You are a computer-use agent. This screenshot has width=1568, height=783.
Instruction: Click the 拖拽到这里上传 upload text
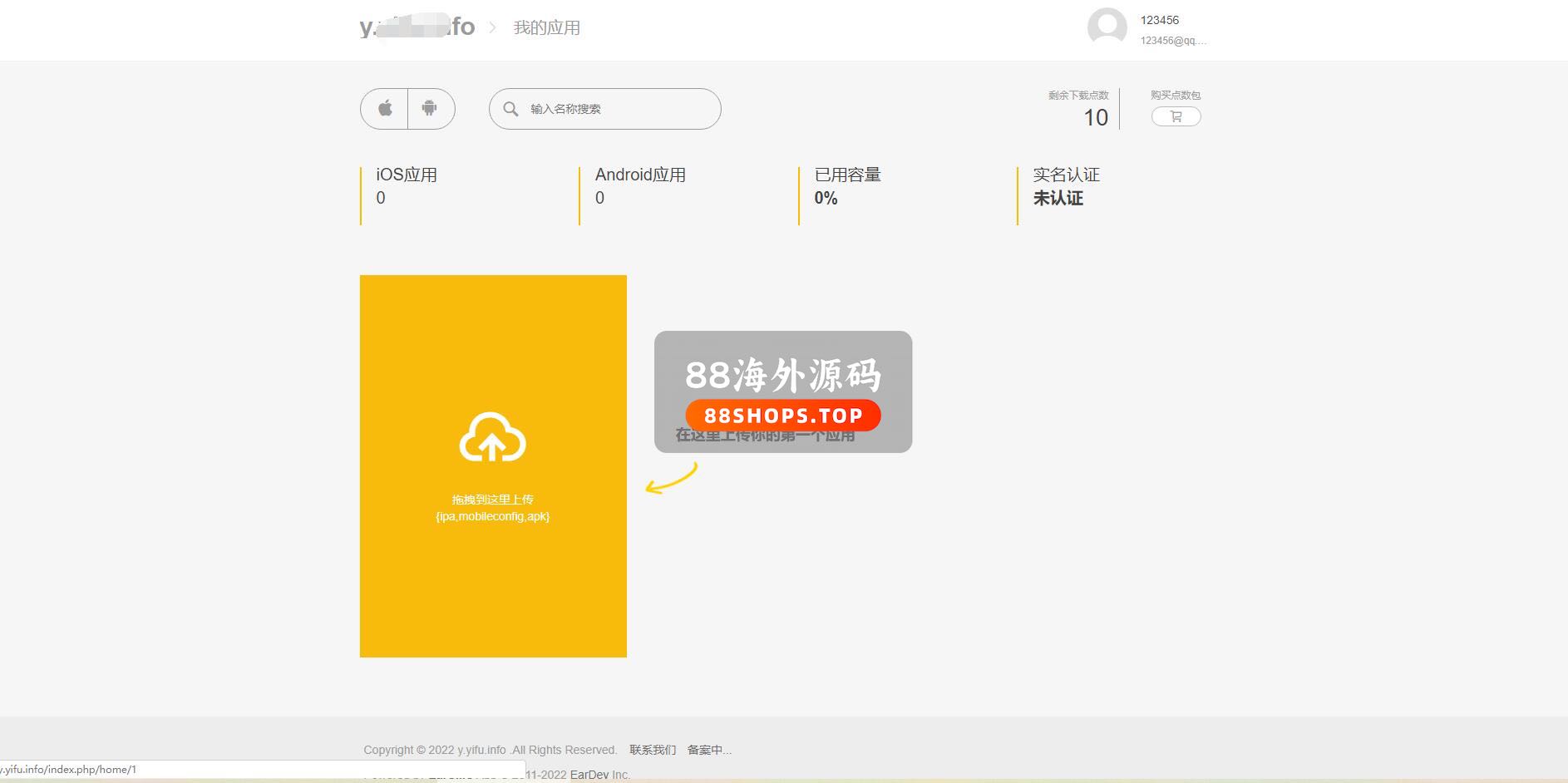click(x=492, y=500)
